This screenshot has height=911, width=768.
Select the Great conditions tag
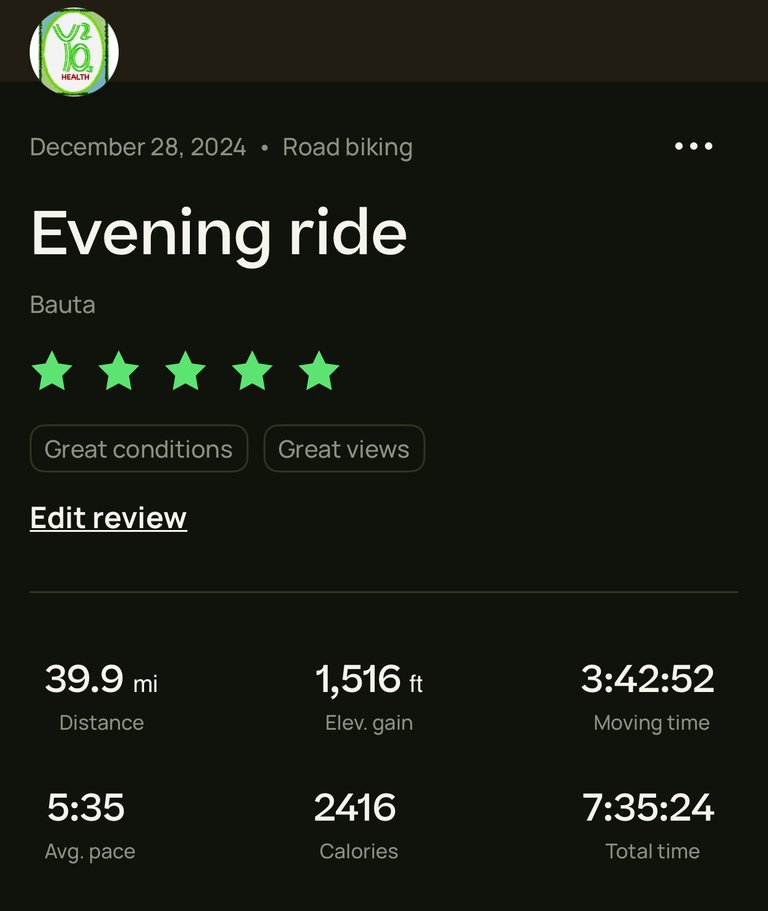pos(139,449)
